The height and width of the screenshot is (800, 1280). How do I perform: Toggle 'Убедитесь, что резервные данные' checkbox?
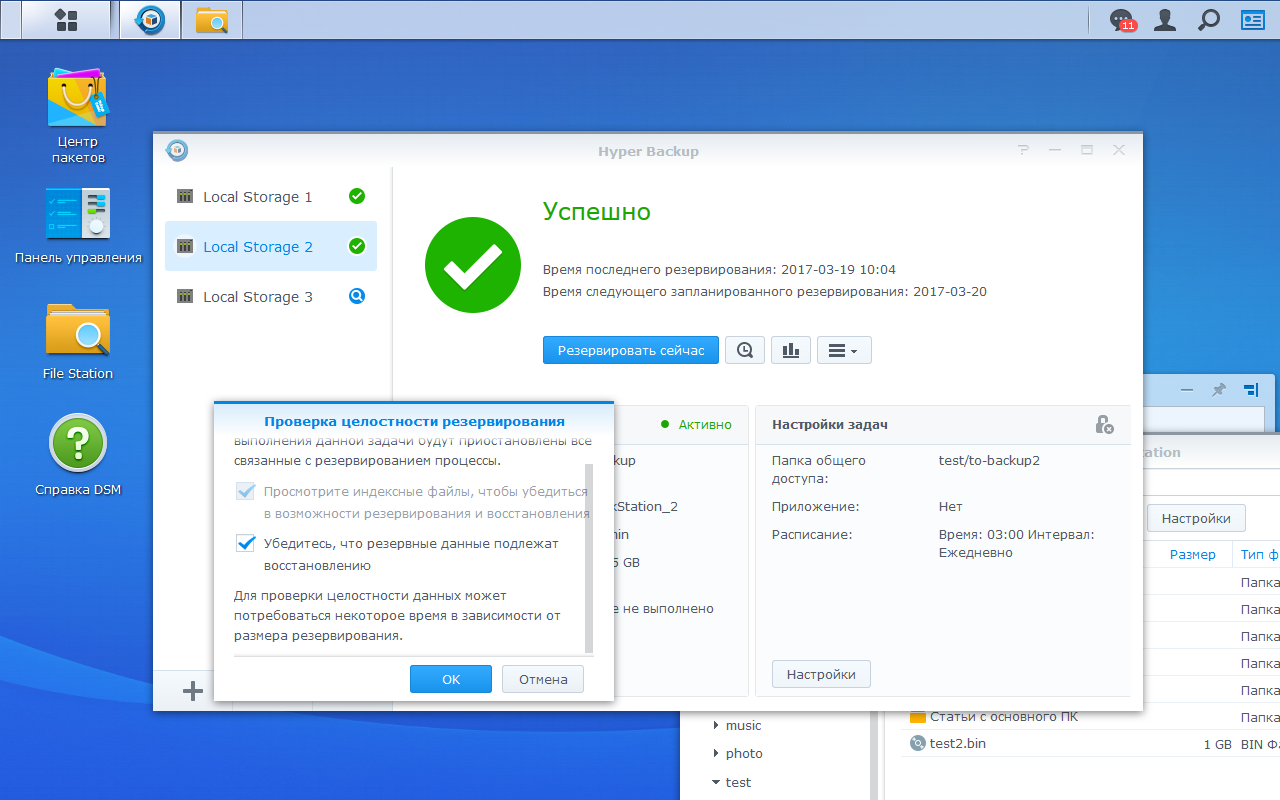click(245, 543)
